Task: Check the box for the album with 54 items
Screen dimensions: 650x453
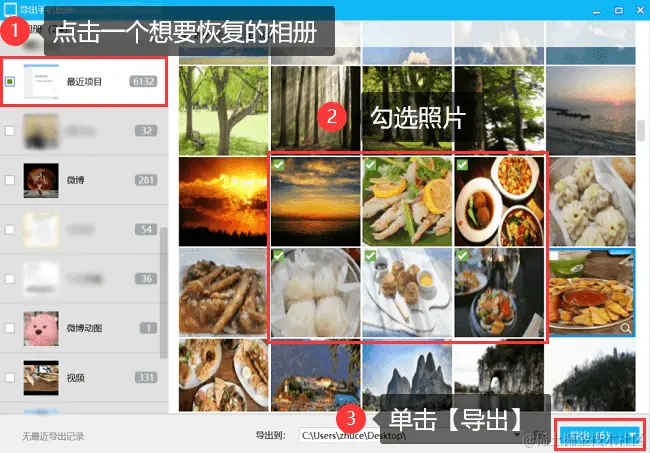Action: [x=10, y=230]
